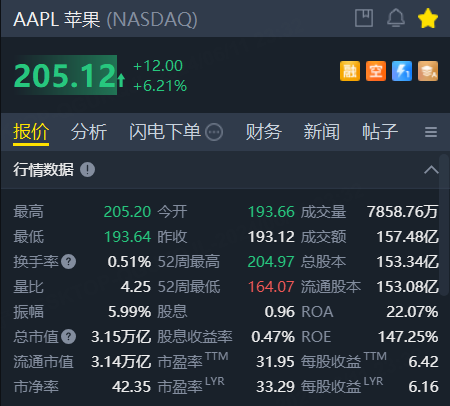Click the tan stacked-layers badge icon
The width and height of the screenshot is (450, 406).
coord(428,71)
